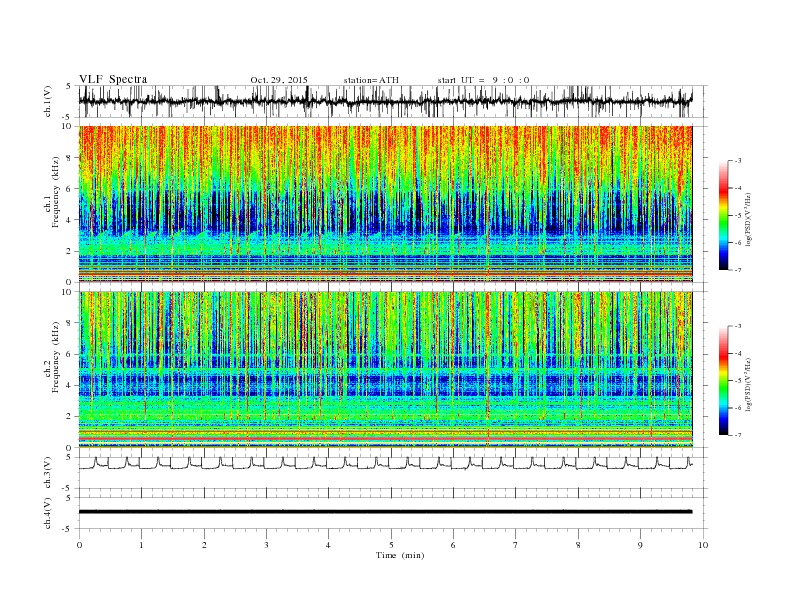
Task: Click the "VLF Spectra" plot title
Action: [x=113, y=79]
